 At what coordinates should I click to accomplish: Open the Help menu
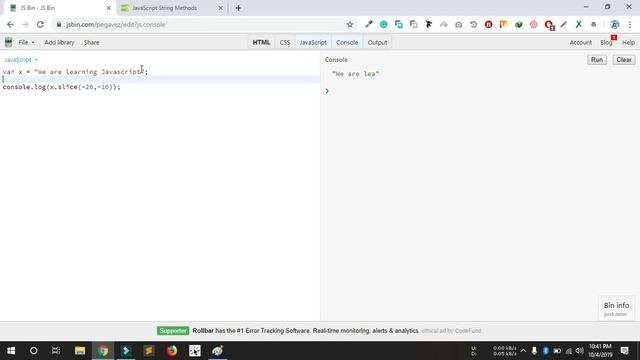click(x=628, y=42)
